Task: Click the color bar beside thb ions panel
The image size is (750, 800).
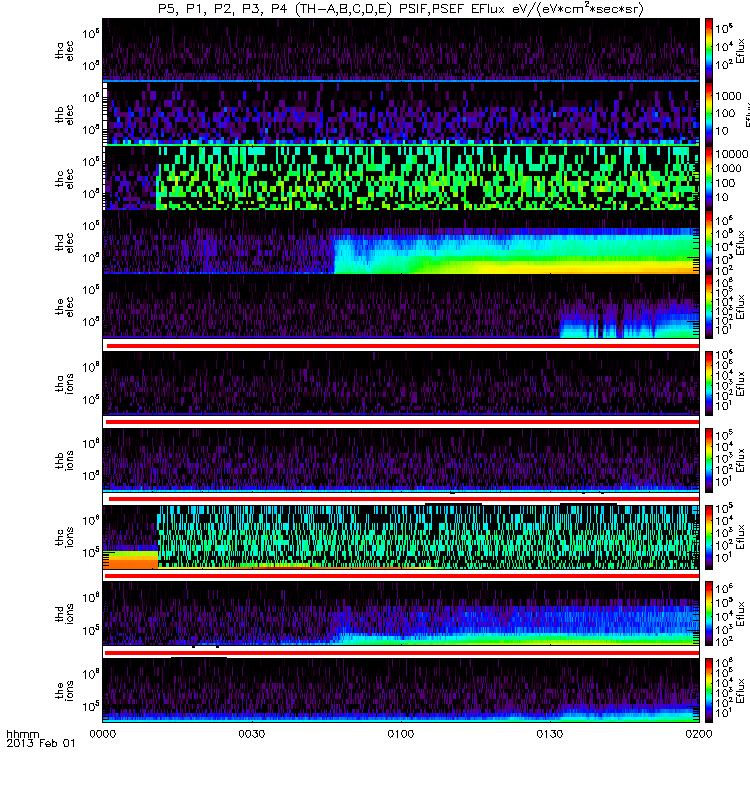Action: click(x=709, y=460)
